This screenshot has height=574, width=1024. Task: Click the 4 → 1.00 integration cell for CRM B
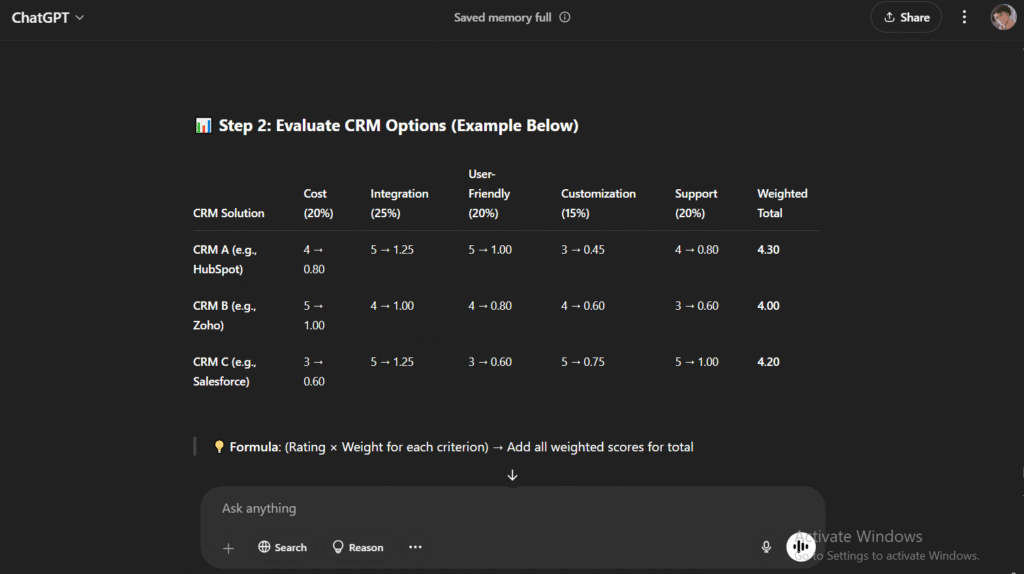(392, 306)
